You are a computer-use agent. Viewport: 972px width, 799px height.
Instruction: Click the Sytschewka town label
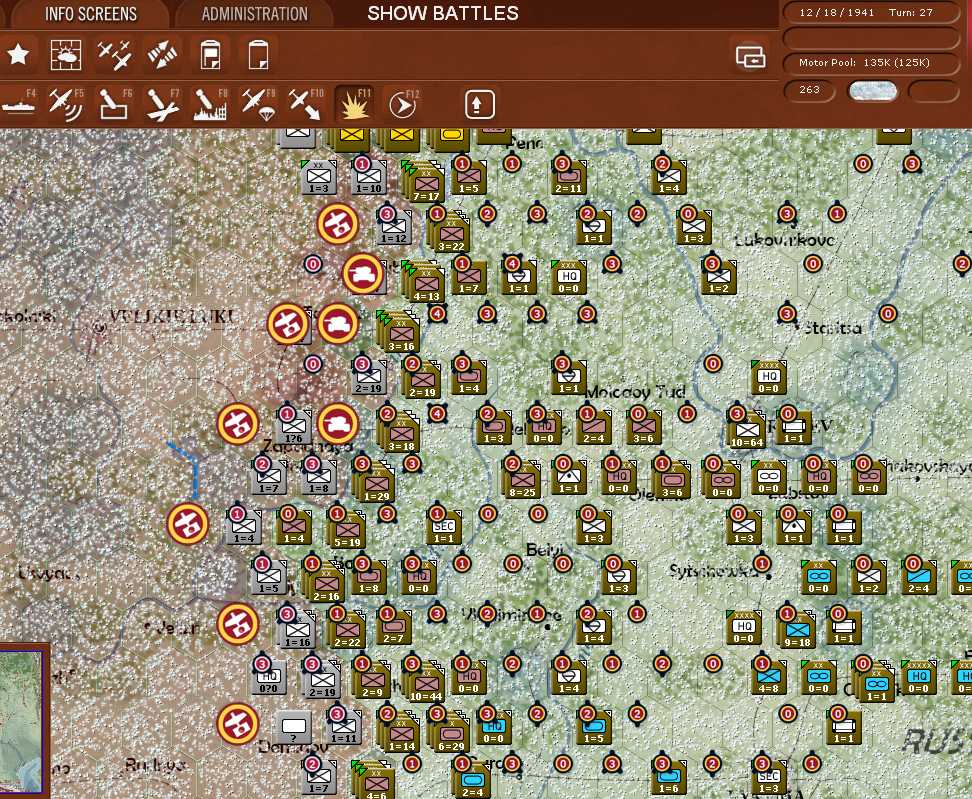click(713, 570)
